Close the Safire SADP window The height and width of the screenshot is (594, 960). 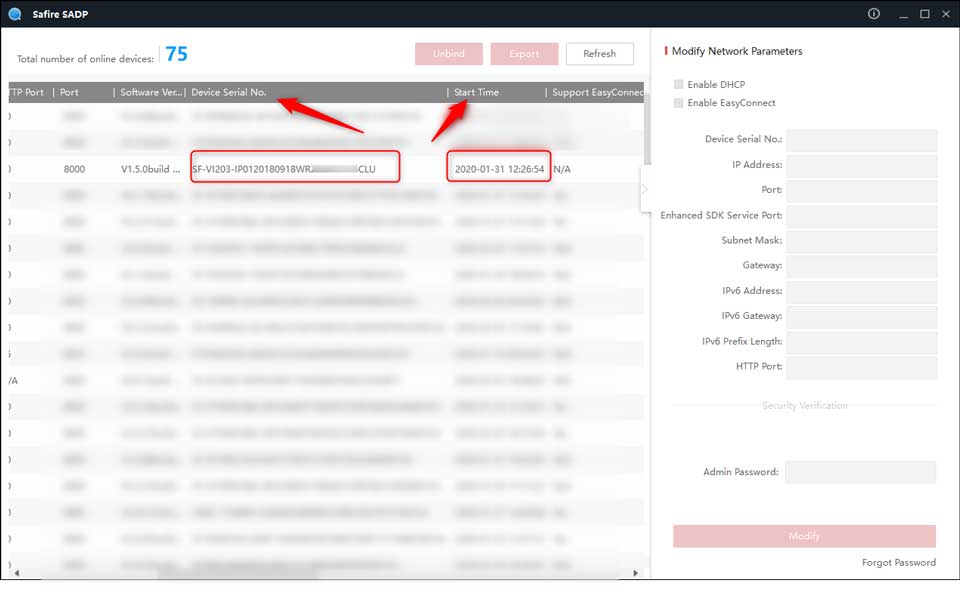coord(946,13)
